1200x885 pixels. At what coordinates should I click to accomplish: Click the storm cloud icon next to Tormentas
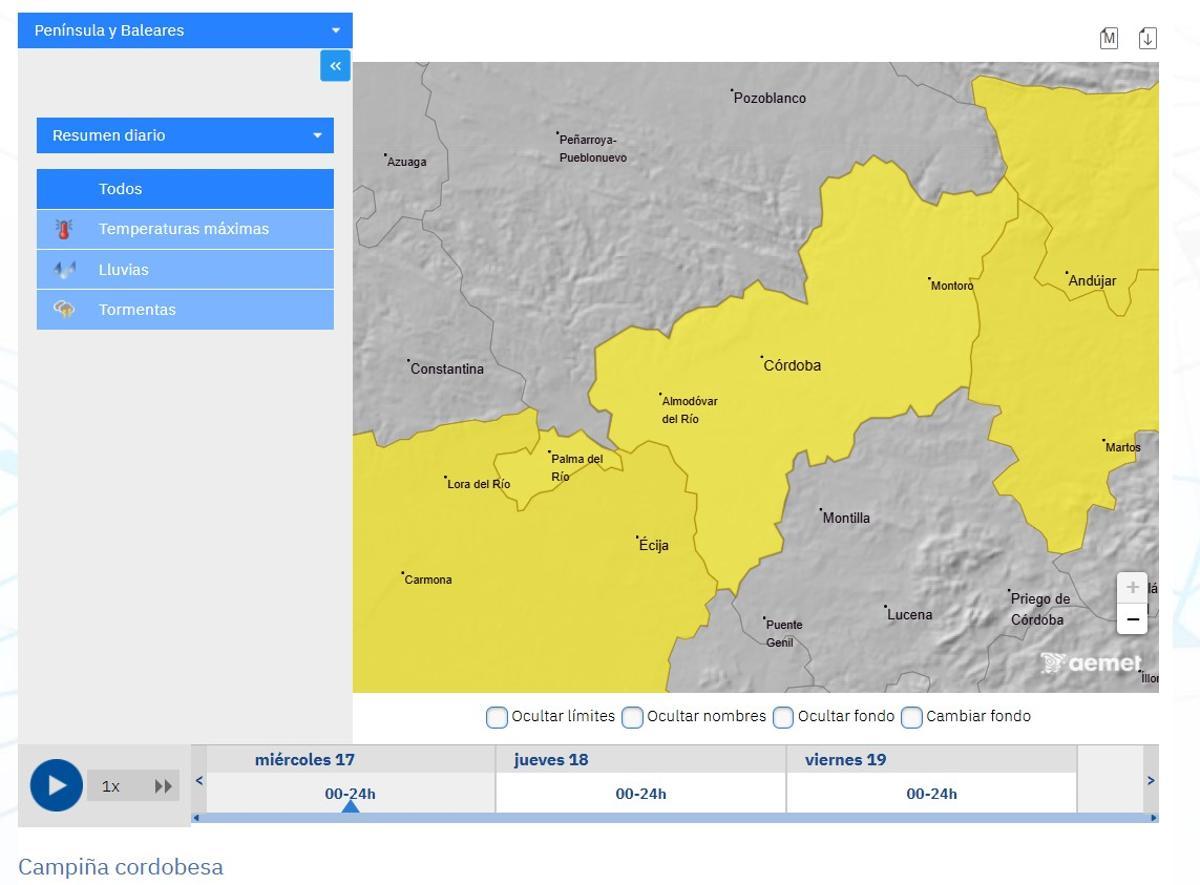pos(64,310)
